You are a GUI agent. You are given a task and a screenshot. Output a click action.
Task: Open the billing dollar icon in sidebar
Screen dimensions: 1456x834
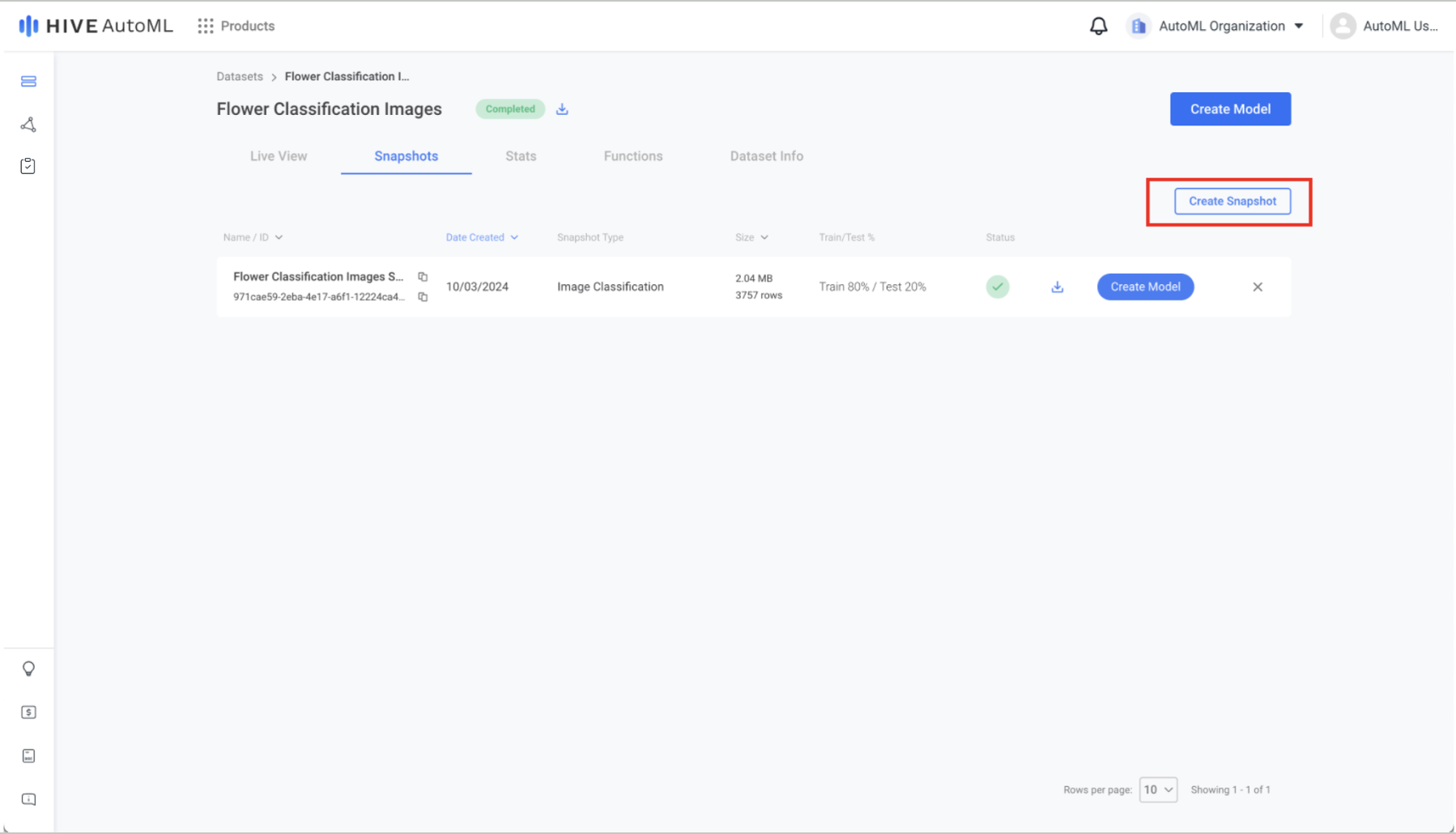pos(28,713)
